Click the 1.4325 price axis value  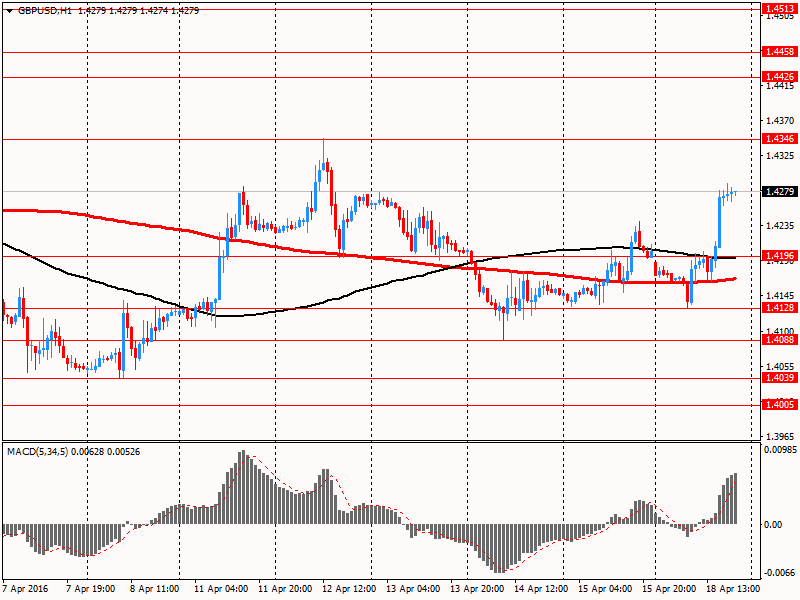pyautogui.click(x=781, y=156)
